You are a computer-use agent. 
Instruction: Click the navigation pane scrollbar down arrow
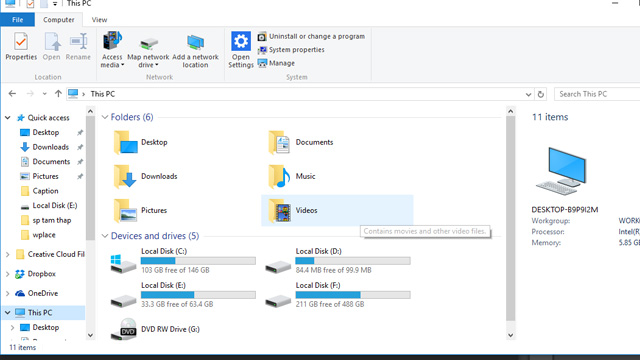pos(90,335)
